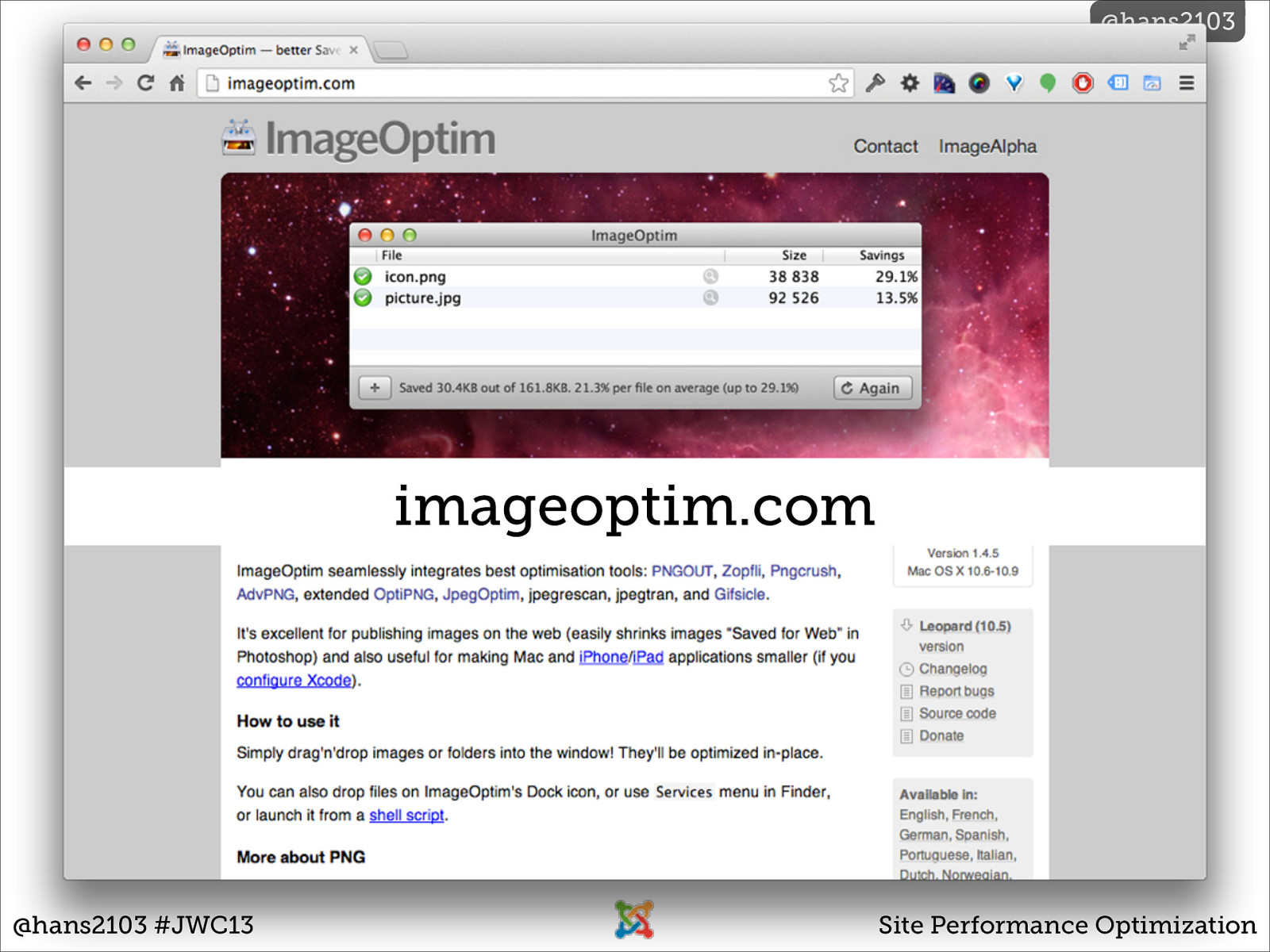This screenshot has width=1270, height=952.
Task: Open a new tab button
Action: pyautogui.click(x=390, y=51)
